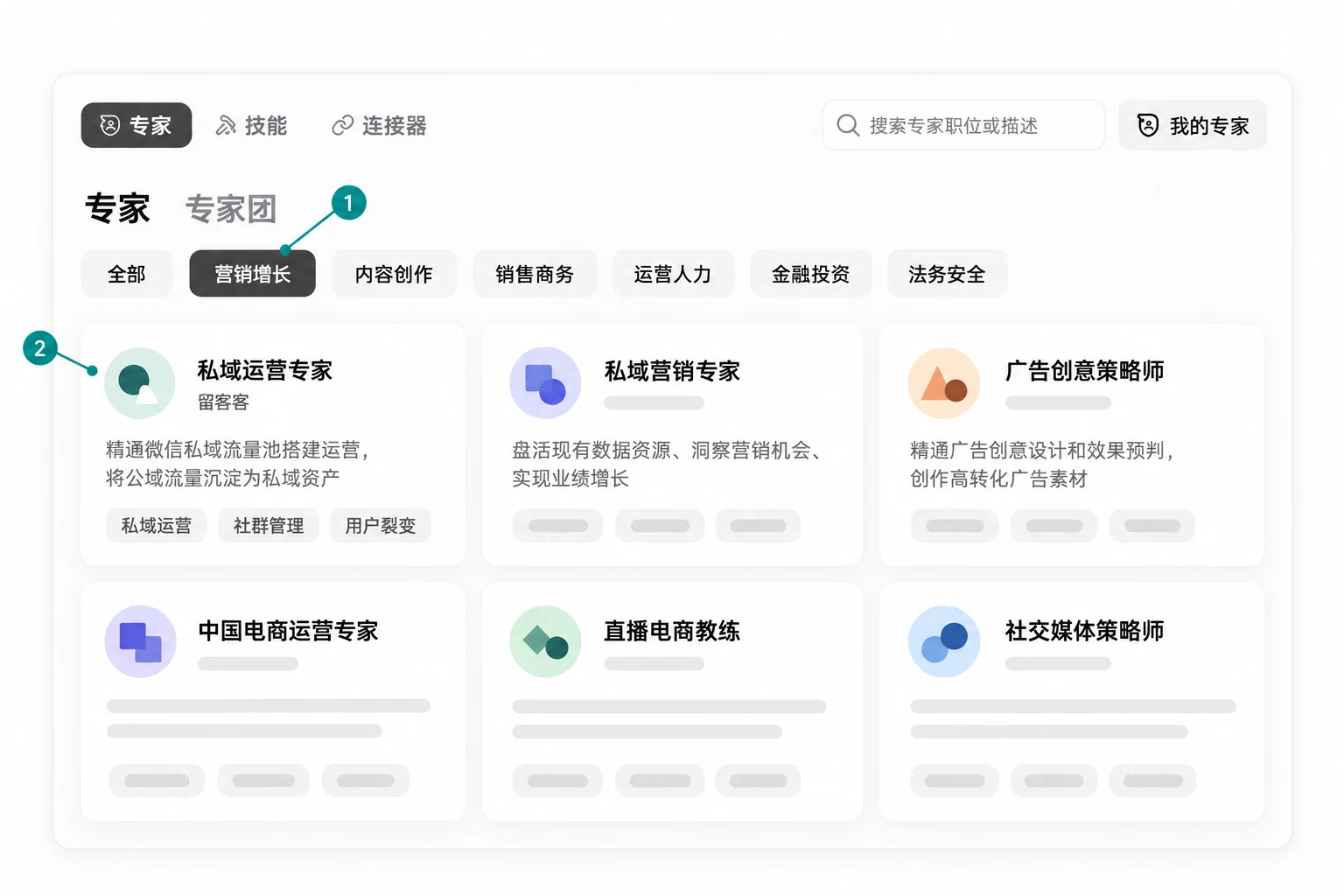Open the 社交媒体策略师 card title
The image size is (1344, 896).
[x=1084, y=631]
